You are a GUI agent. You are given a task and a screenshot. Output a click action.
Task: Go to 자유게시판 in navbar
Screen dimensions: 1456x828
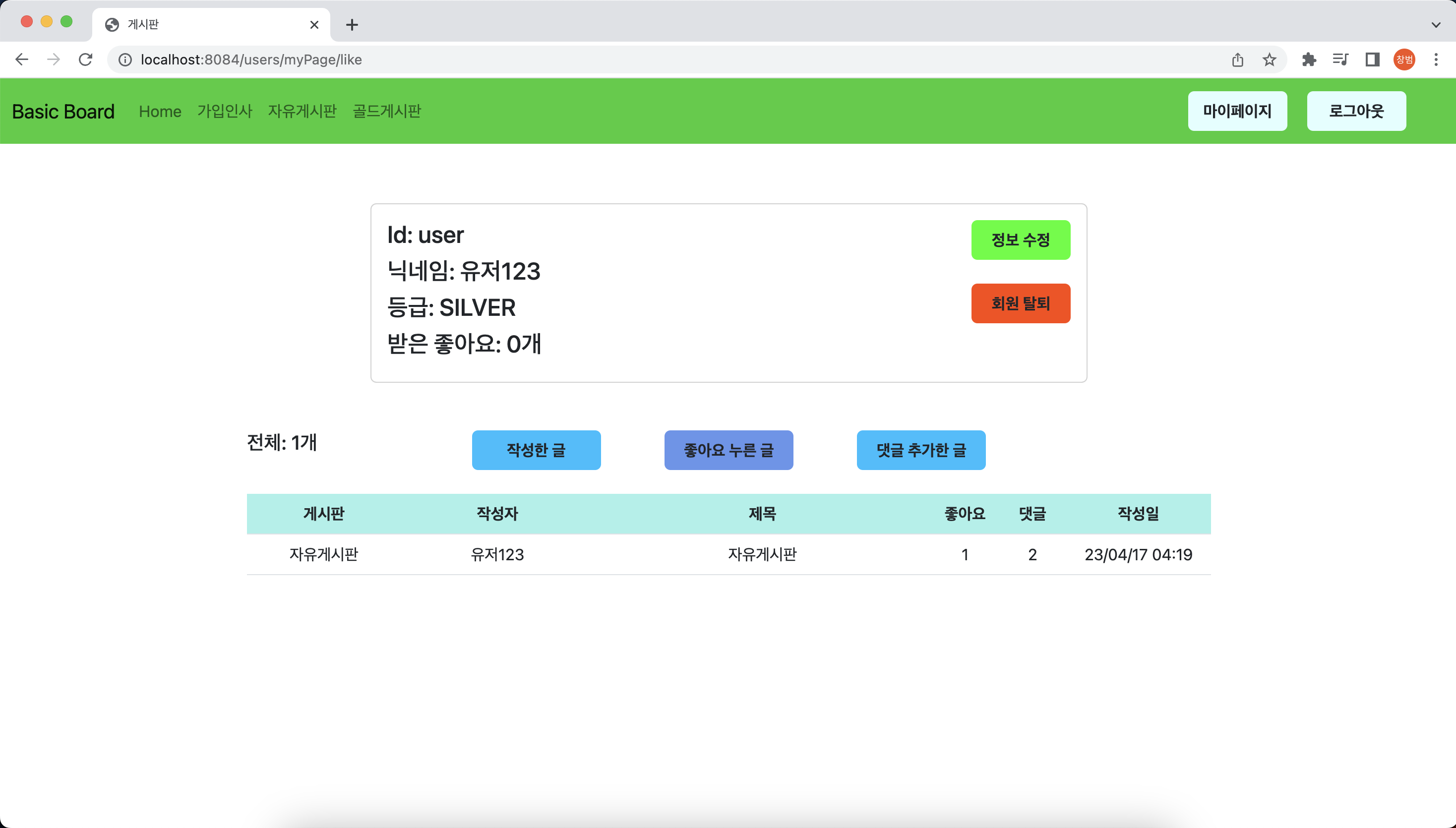[302, 112]
